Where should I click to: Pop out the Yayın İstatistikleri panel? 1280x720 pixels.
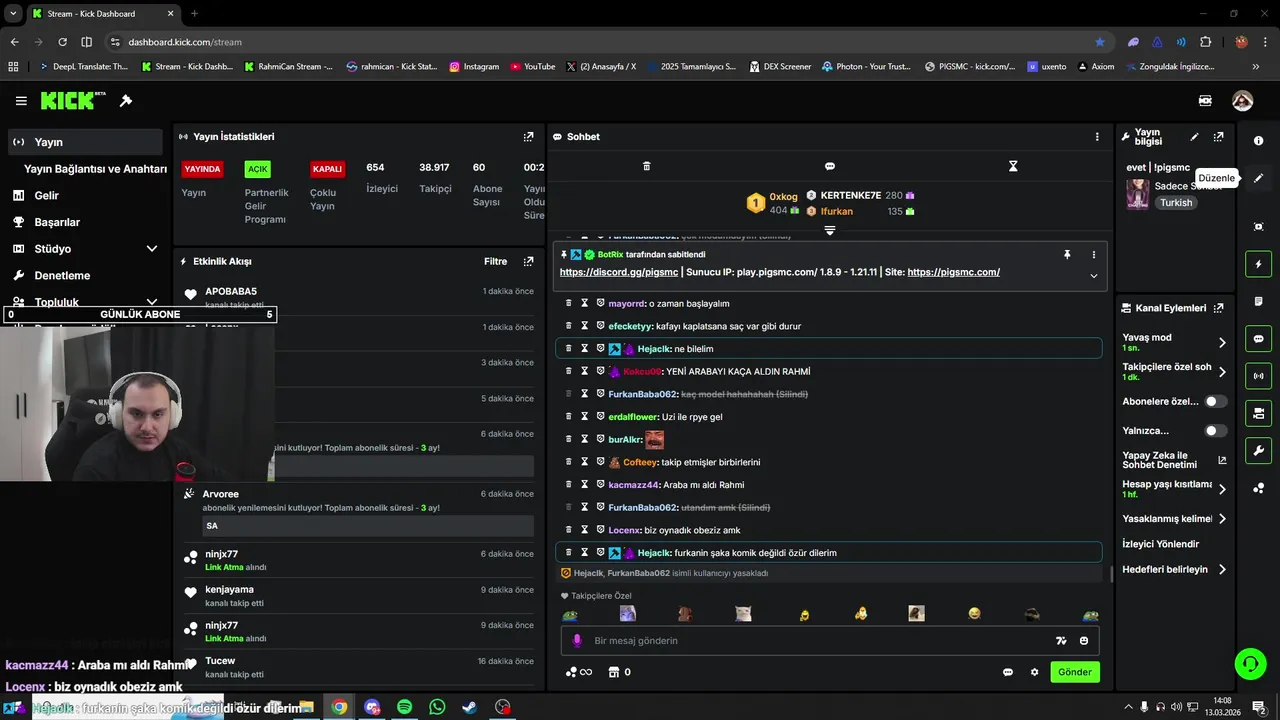(528, 137)
